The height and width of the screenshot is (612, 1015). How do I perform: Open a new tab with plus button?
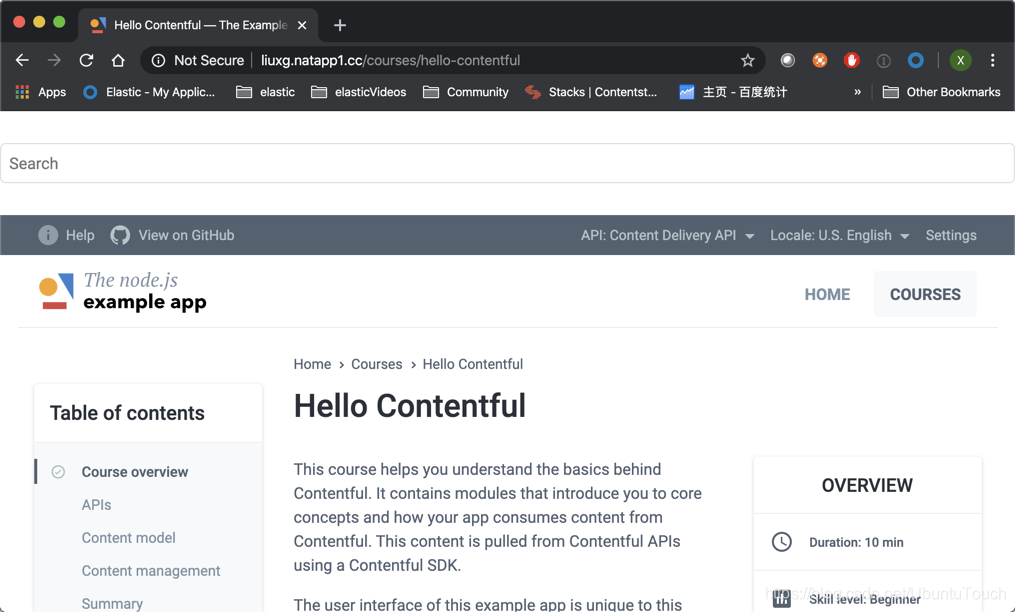(x=340, y=25)
